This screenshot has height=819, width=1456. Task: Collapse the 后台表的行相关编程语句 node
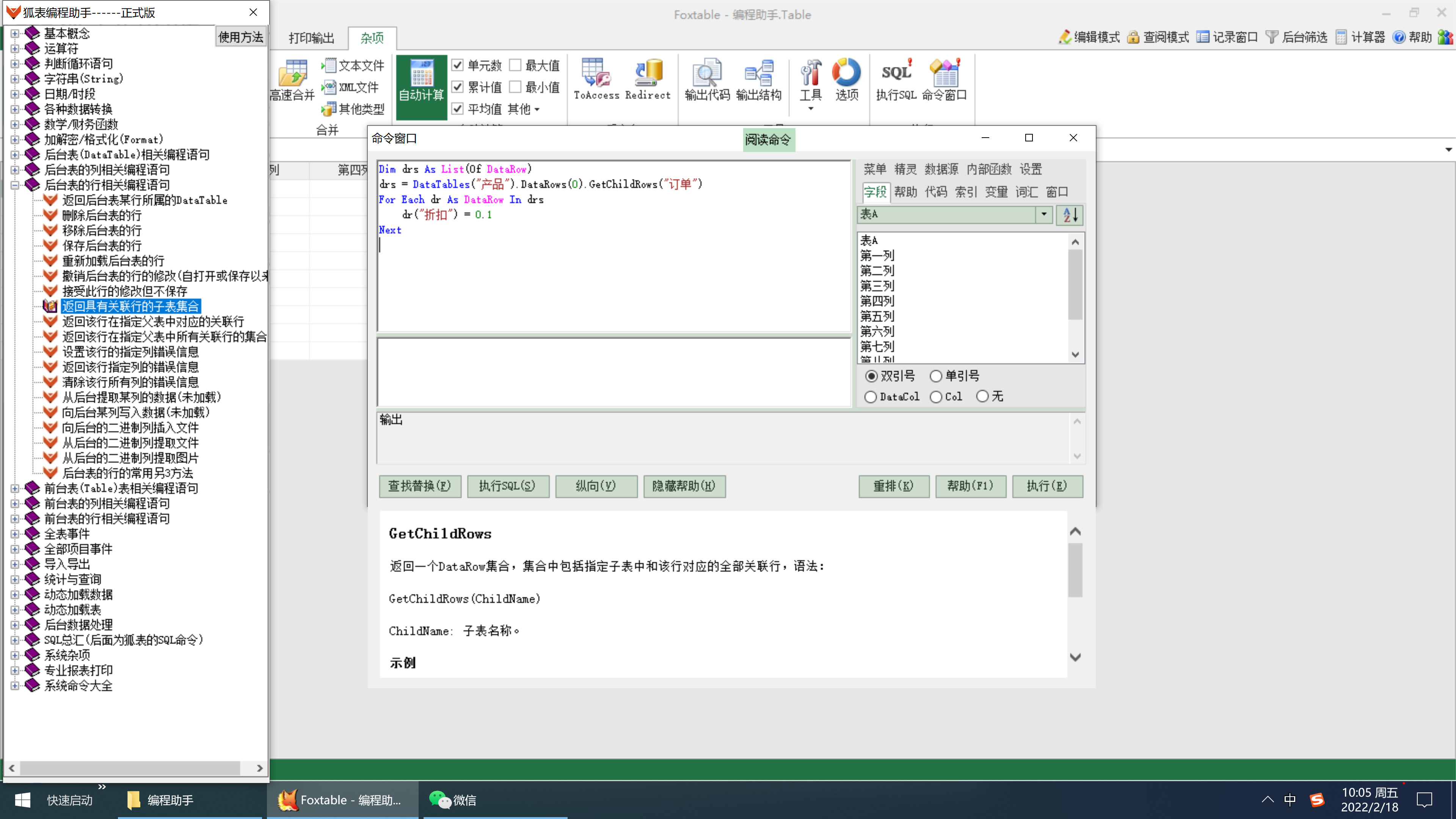(15, 185)
